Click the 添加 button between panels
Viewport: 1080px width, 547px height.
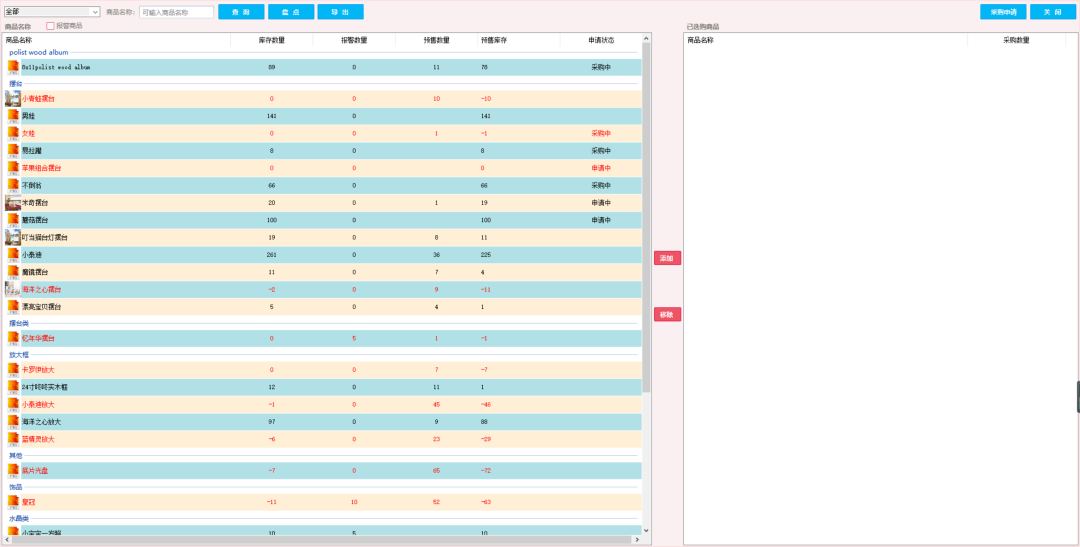click(667, 258)
